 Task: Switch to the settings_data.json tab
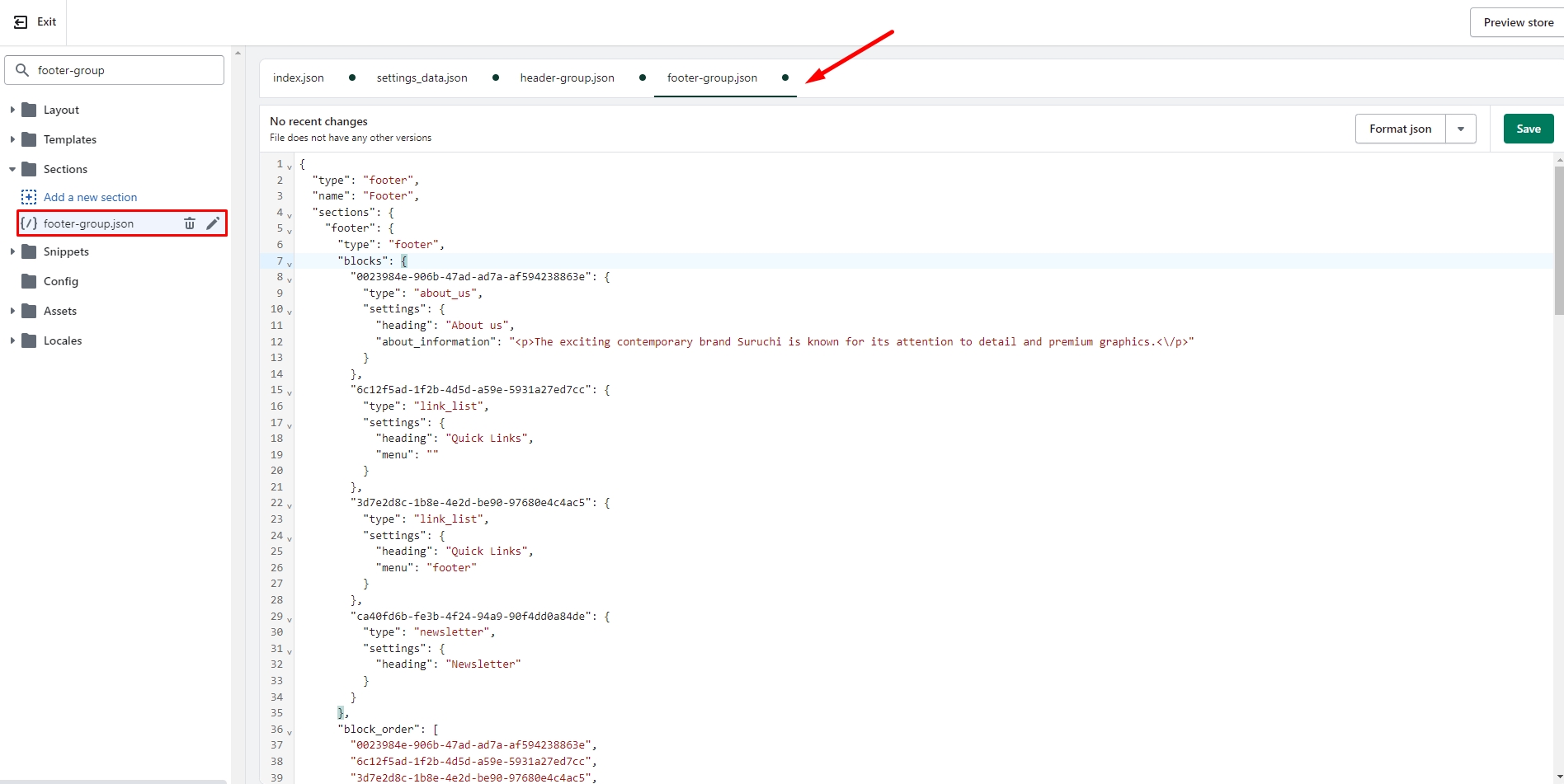[x=422, y=77]
